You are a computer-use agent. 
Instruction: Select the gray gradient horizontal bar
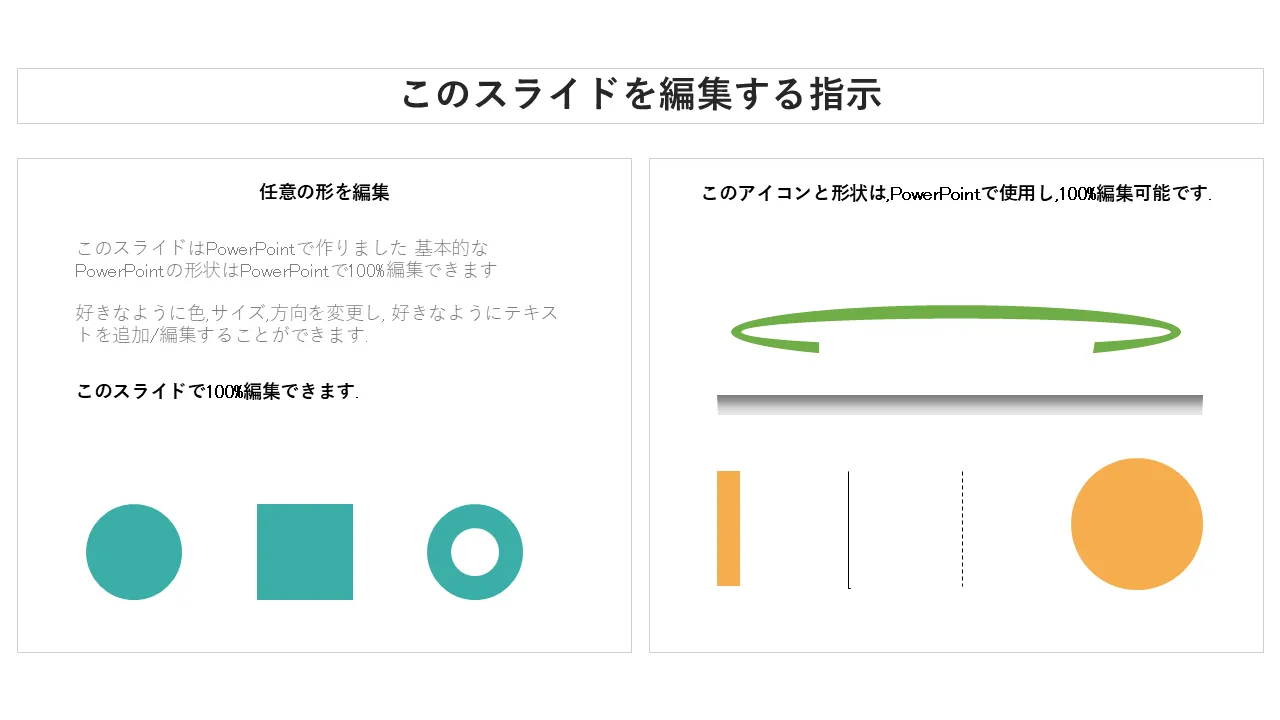(x=959, y=404)
